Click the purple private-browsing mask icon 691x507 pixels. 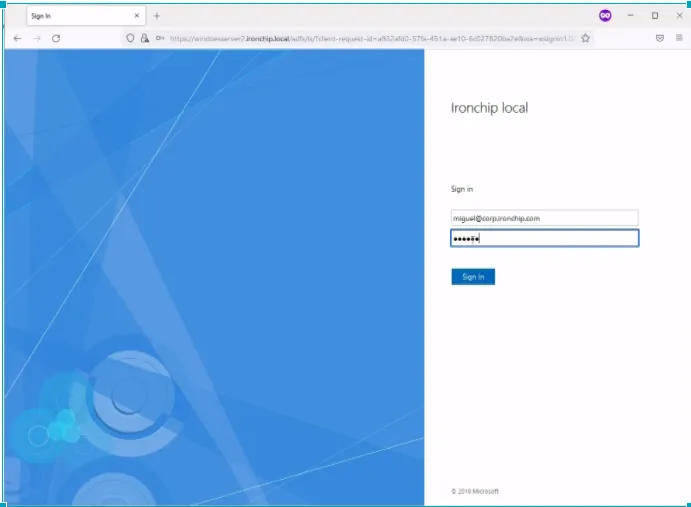click(x=605, y=16)
